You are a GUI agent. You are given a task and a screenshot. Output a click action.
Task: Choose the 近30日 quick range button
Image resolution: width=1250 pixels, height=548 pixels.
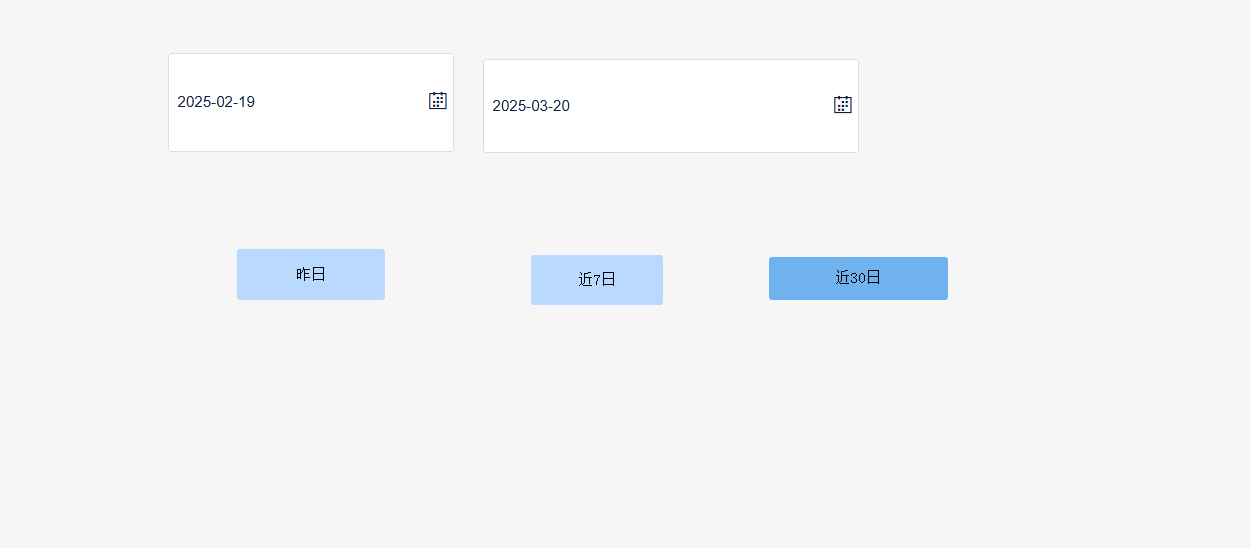coord(858,278)
